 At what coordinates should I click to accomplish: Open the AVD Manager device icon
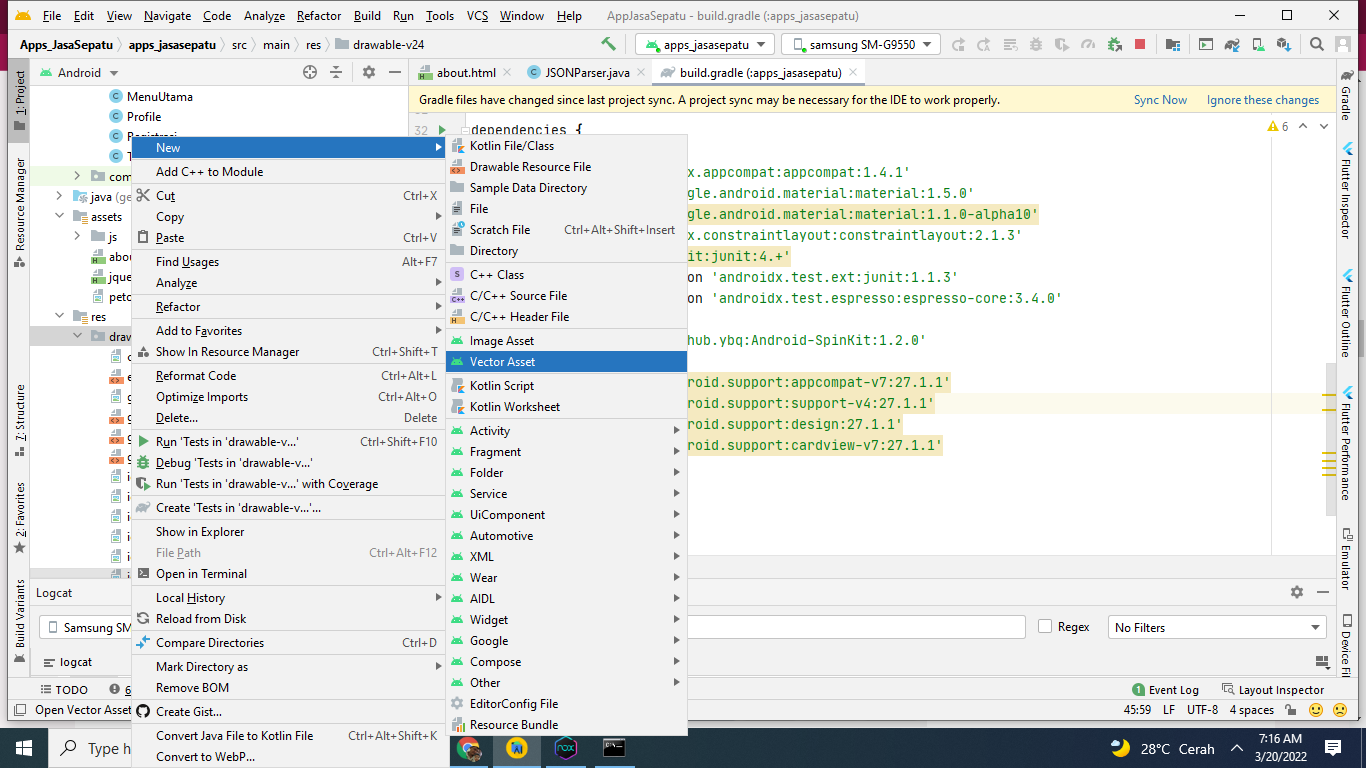pos(1259,44)
